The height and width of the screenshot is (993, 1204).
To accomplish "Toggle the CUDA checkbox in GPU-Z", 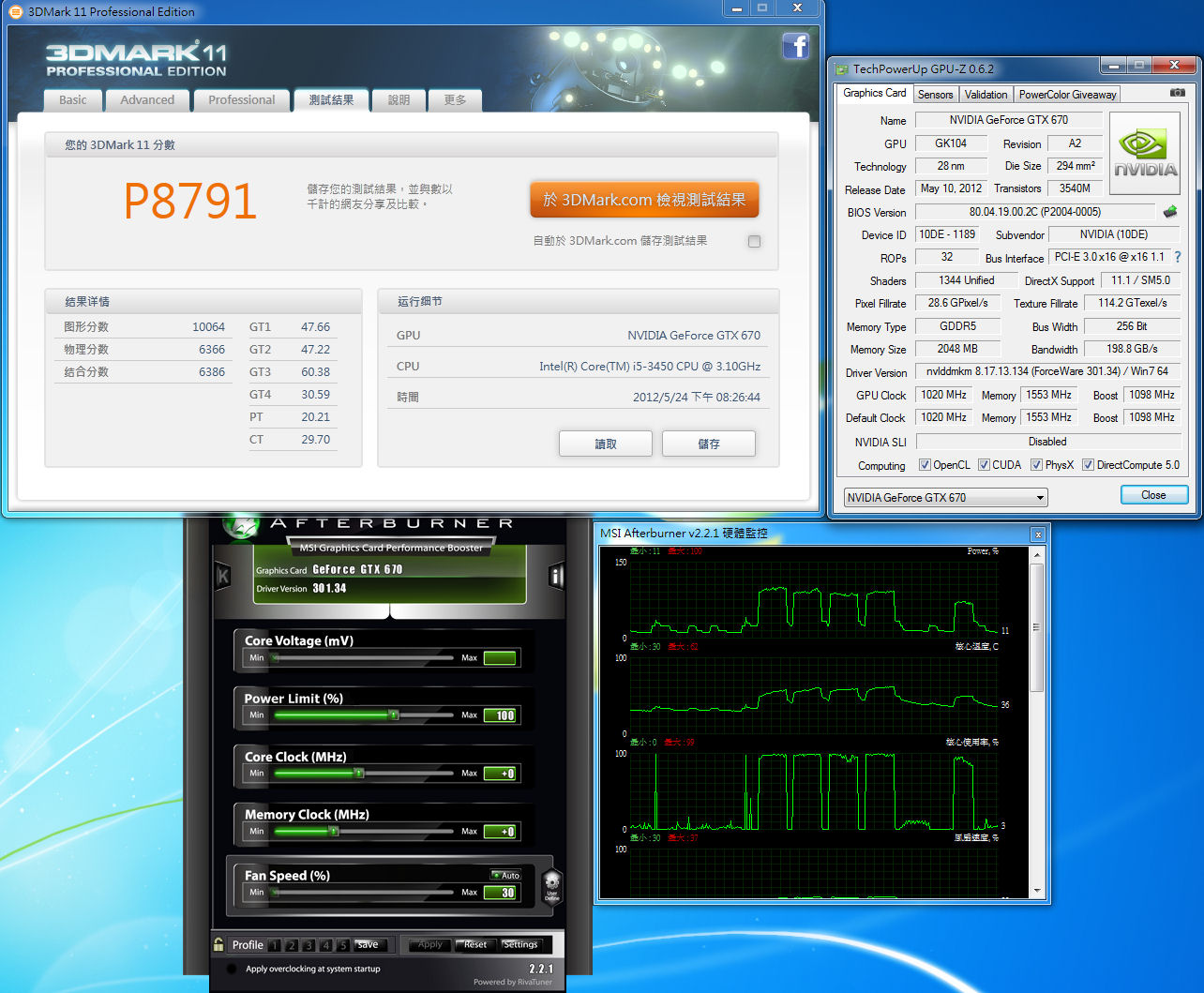I will [x=984, y=465].
